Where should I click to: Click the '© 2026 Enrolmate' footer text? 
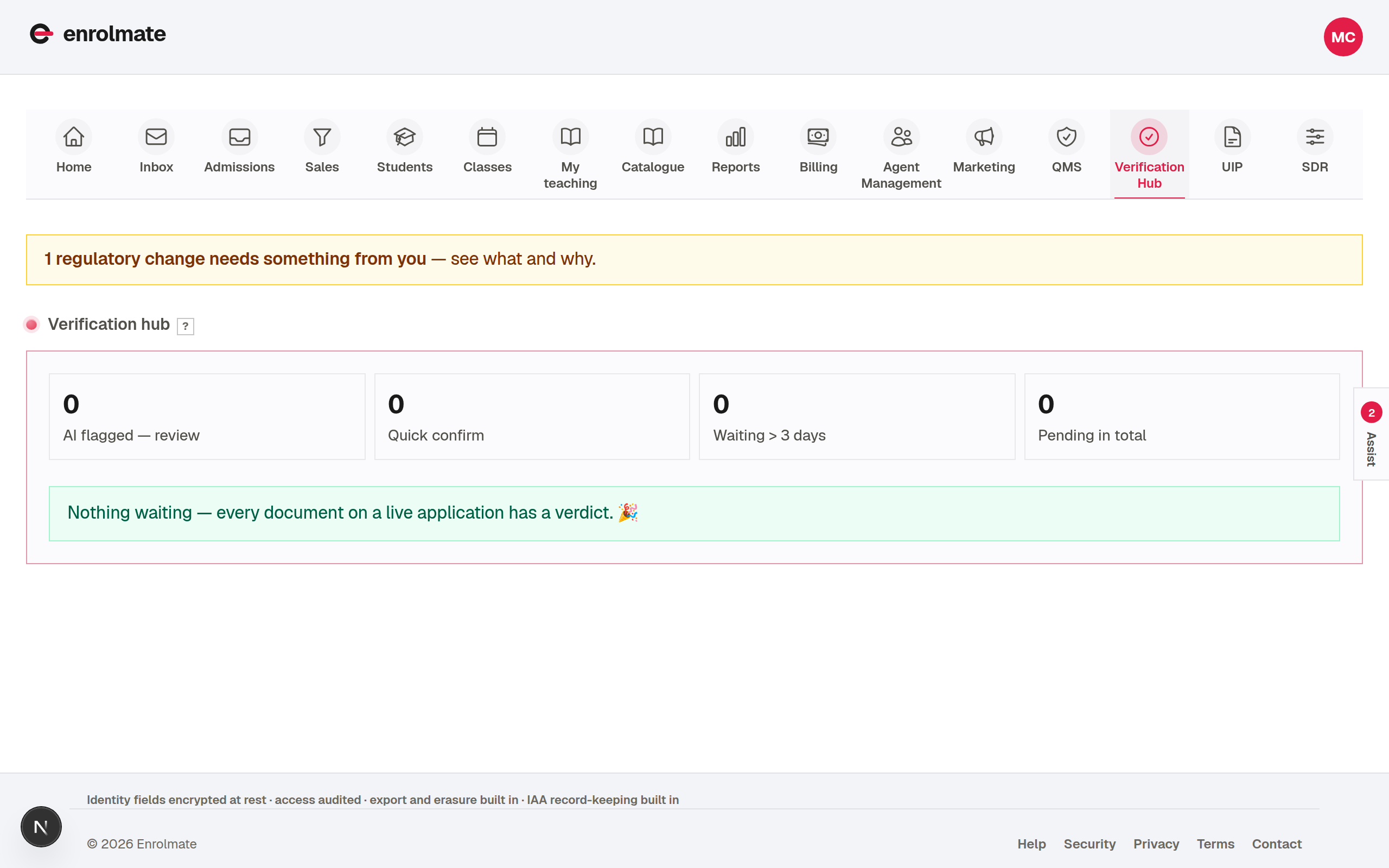(x=142, y=844)
